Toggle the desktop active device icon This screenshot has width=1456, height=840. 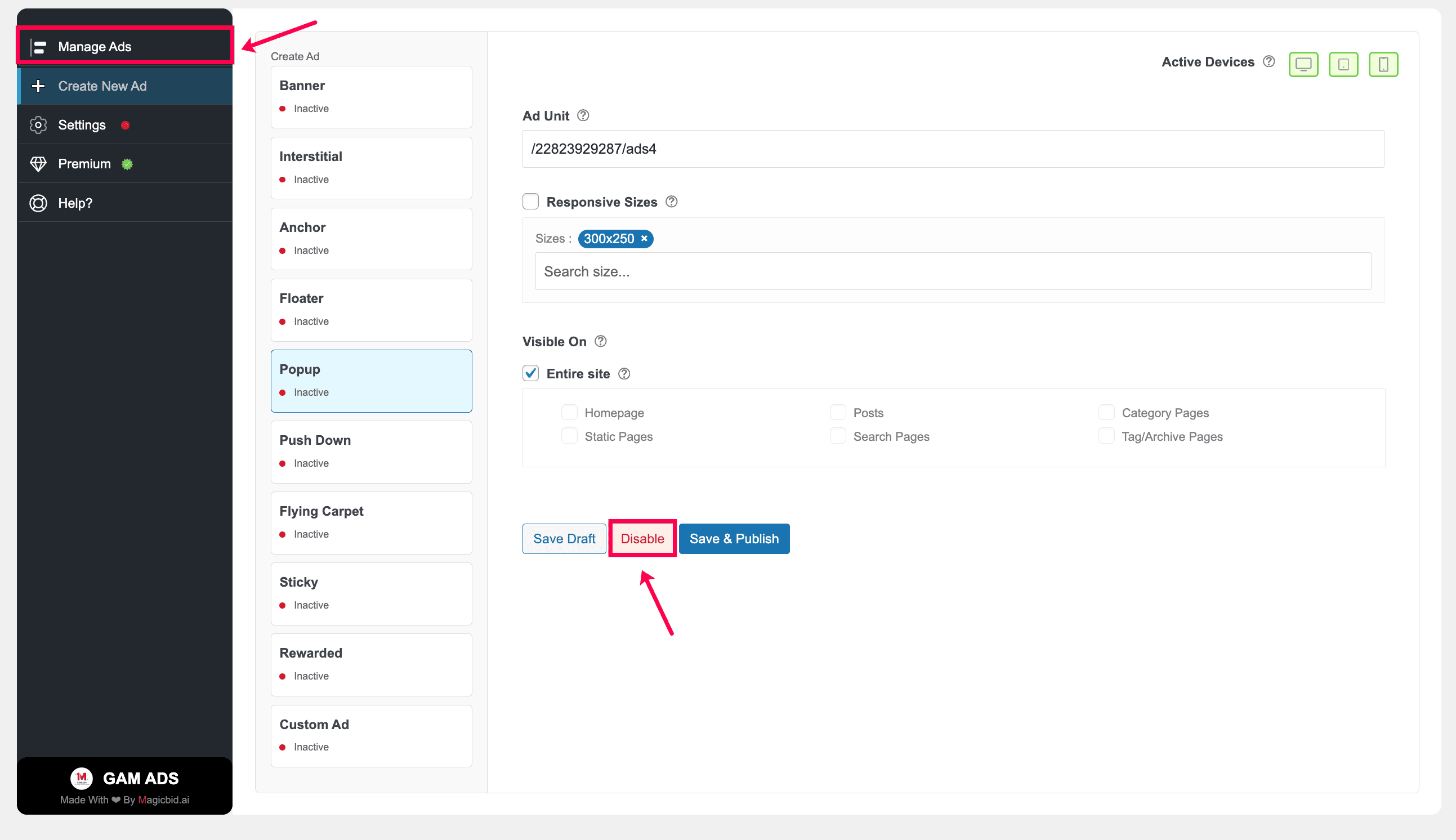point(1303,64)
